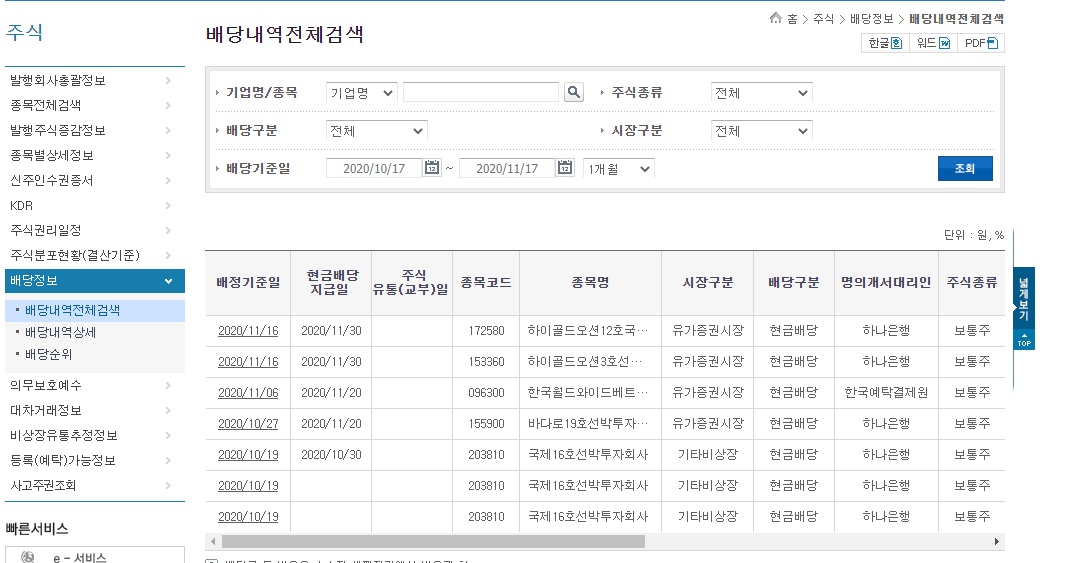
Task: Select 배당순위 submenu item
Action: coord(48,354)
